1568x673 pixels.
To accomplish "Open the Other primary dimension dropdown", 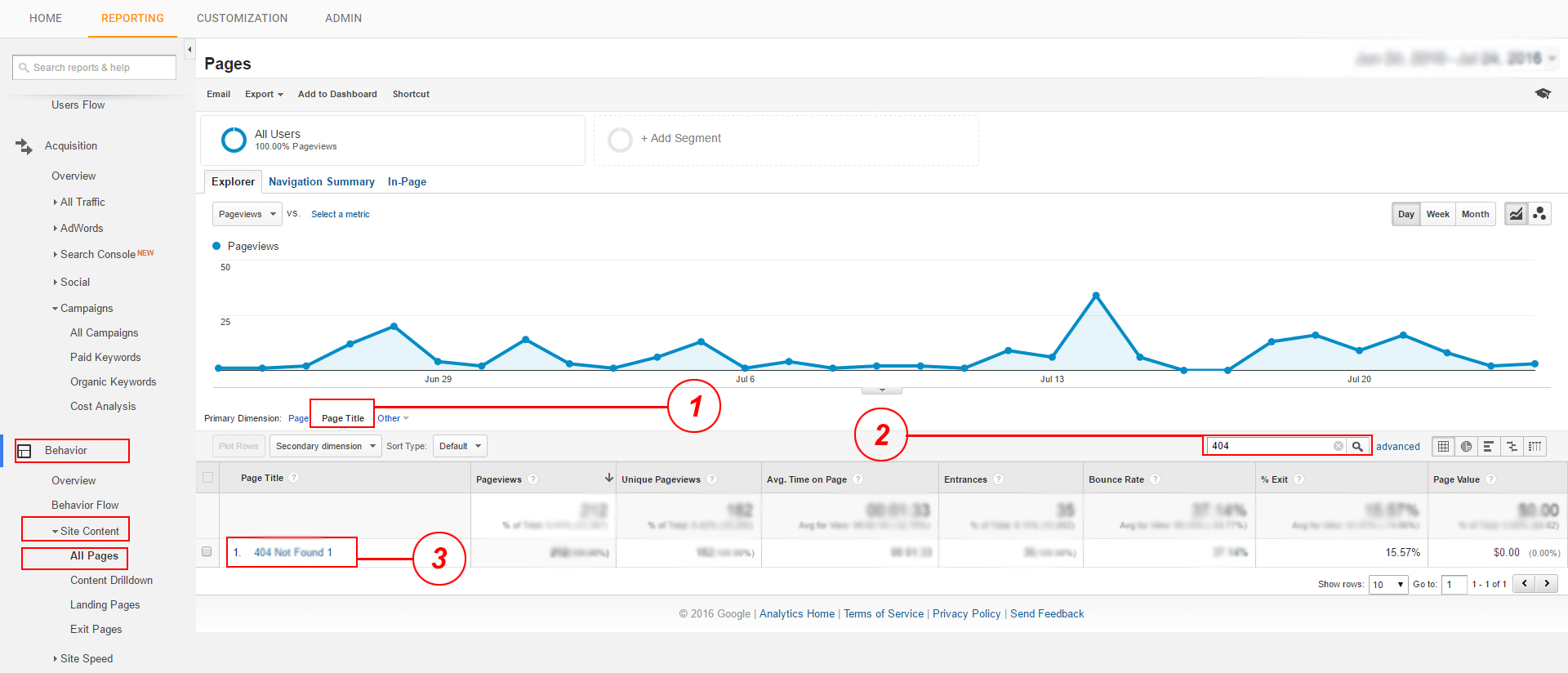I will pyautogui.click(x=393, y=418).
